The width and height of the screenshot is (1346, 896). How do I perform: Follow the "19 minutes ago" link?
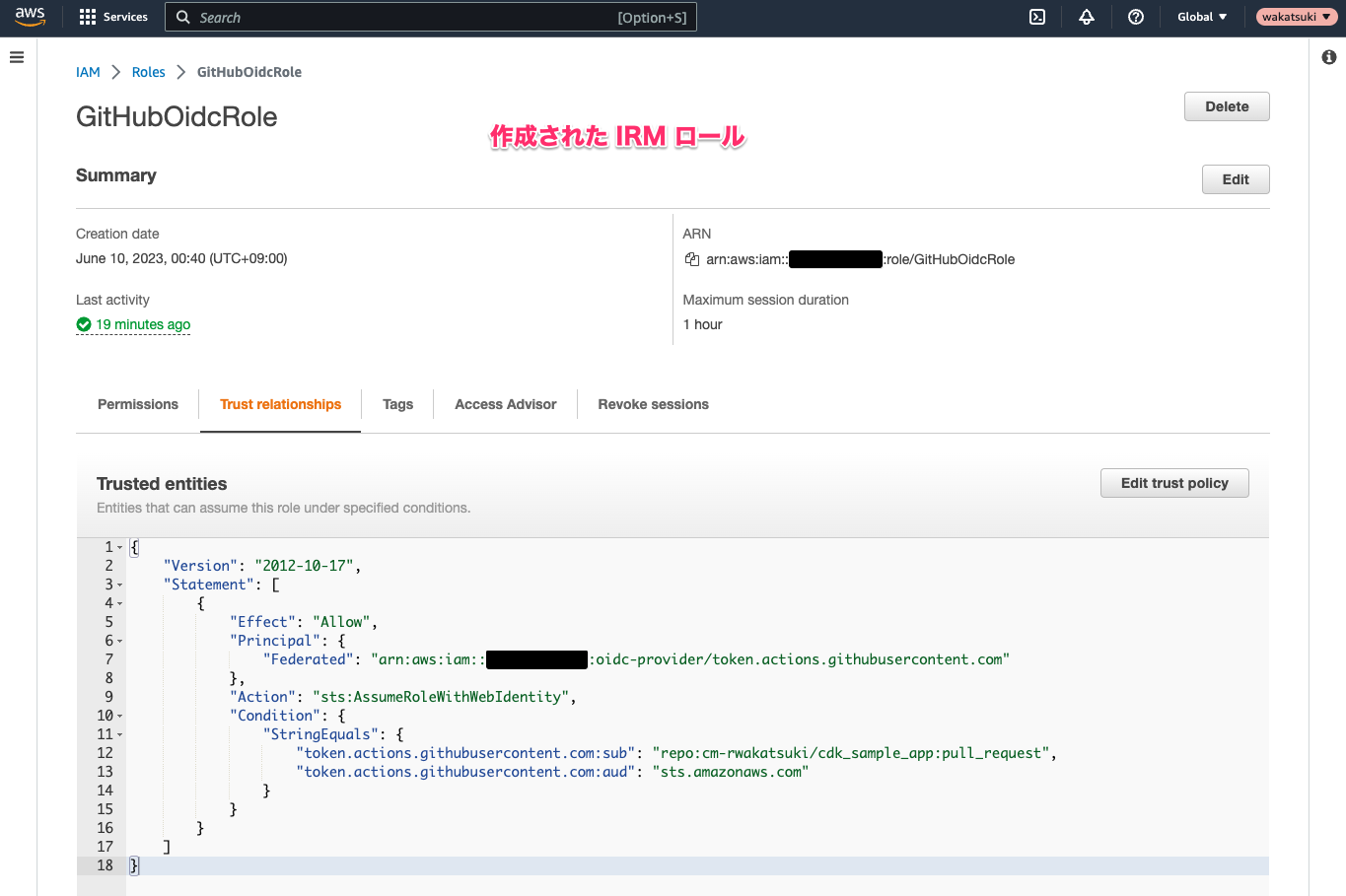(x=142, y=324)
